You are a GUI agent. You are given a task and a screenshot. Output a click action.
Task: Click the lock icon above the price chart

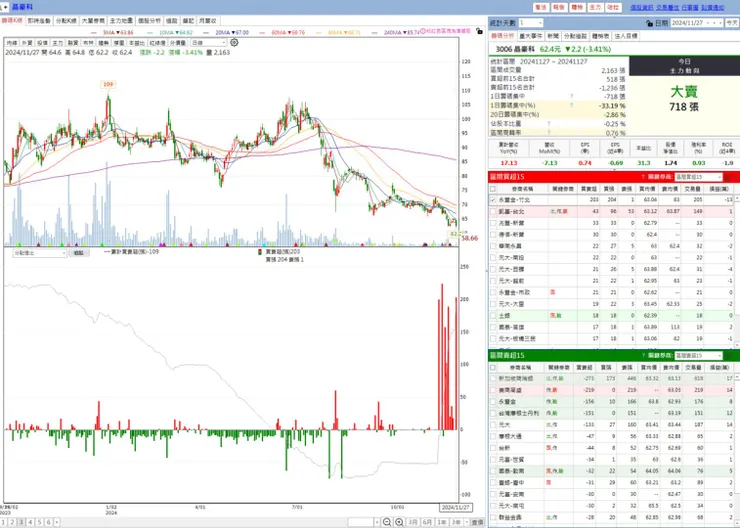point(479,31)
